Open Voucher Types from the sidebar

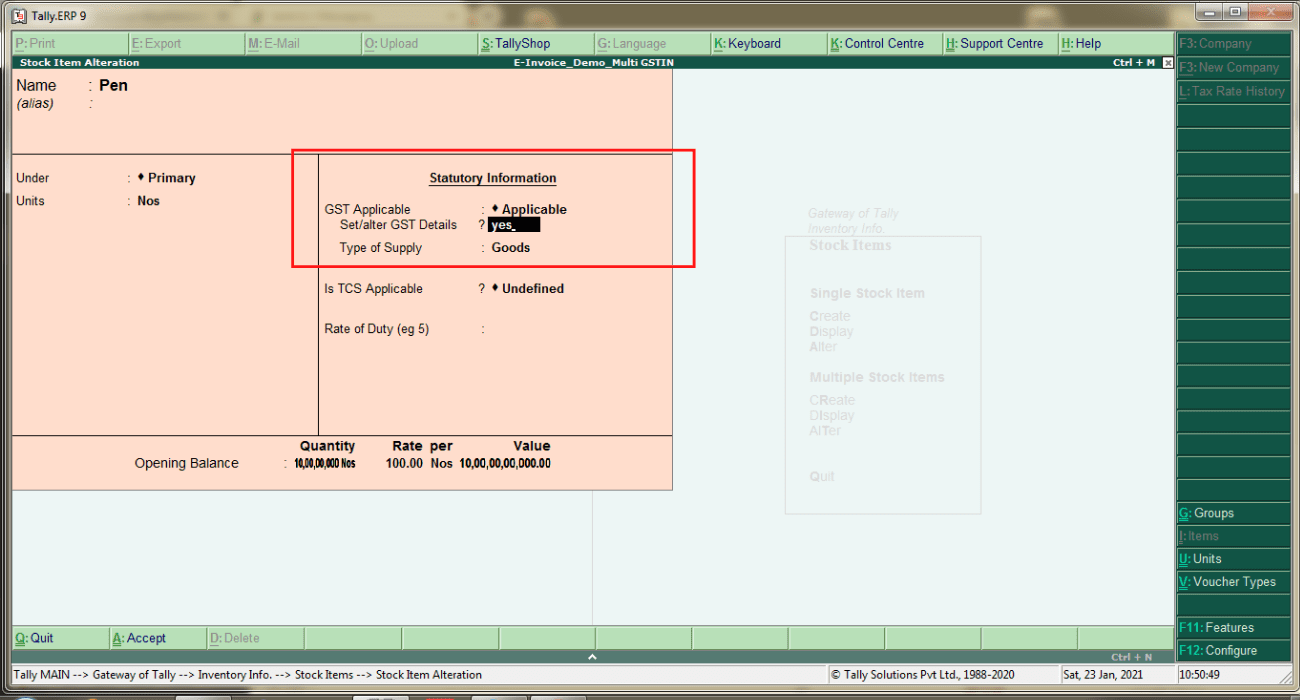(1233, 582)
